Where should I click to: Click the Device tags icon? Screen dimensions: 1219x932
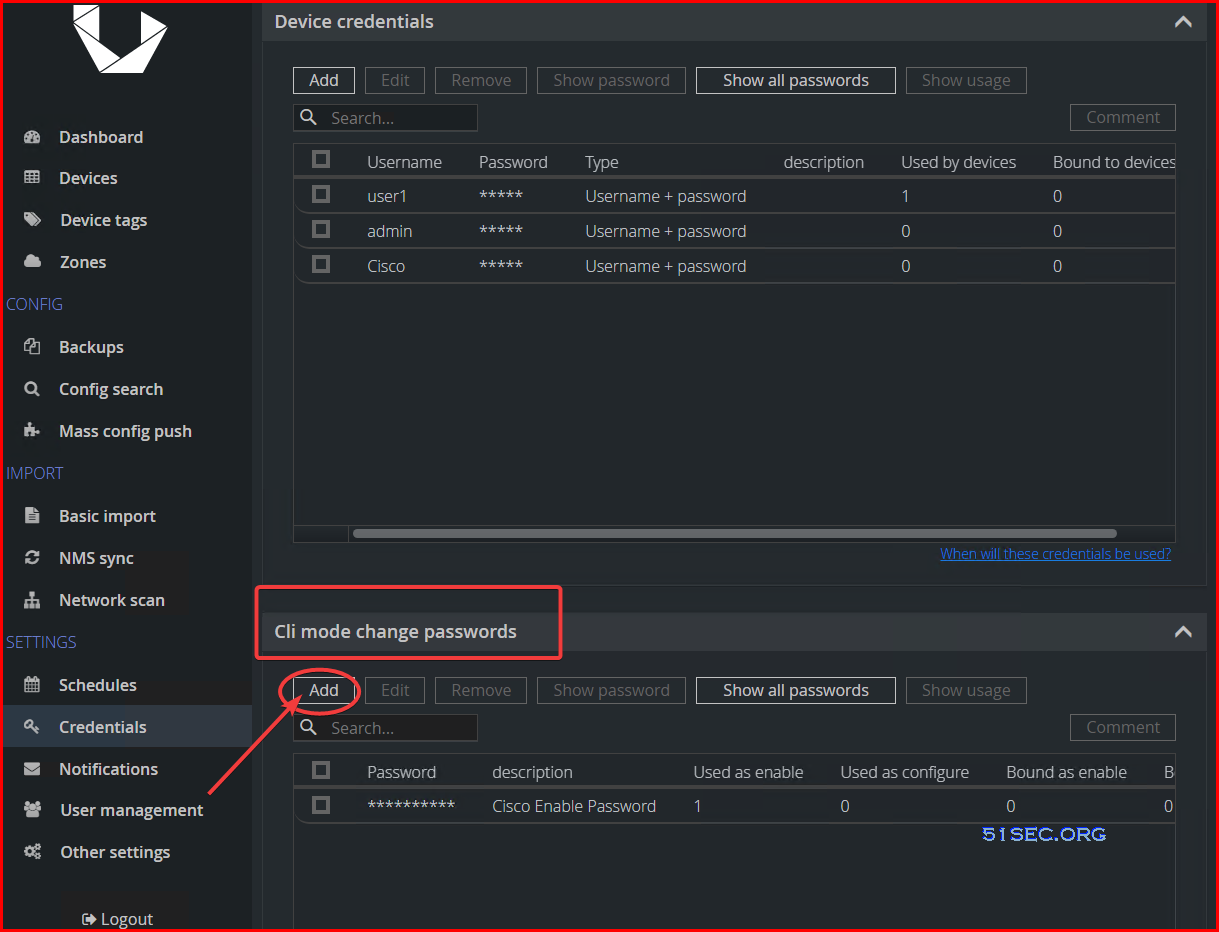33,220
